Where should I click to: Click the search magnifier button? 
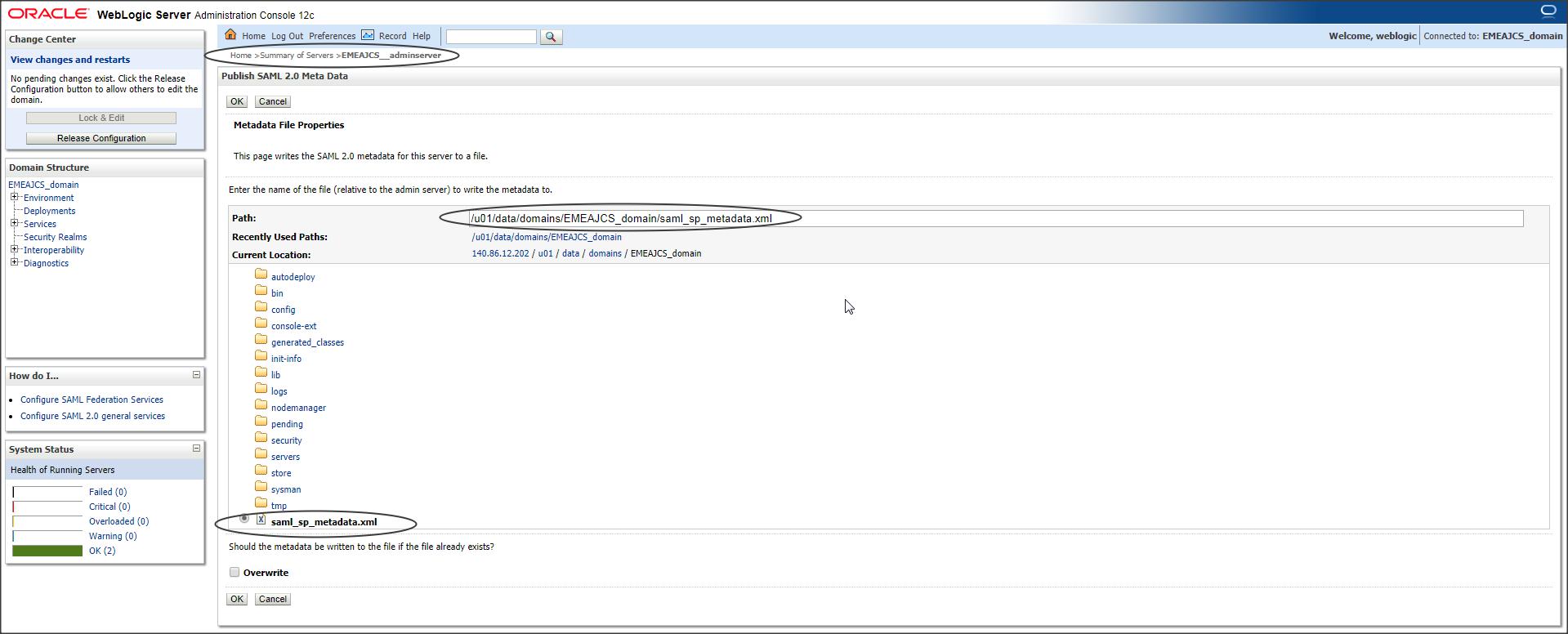552,37
